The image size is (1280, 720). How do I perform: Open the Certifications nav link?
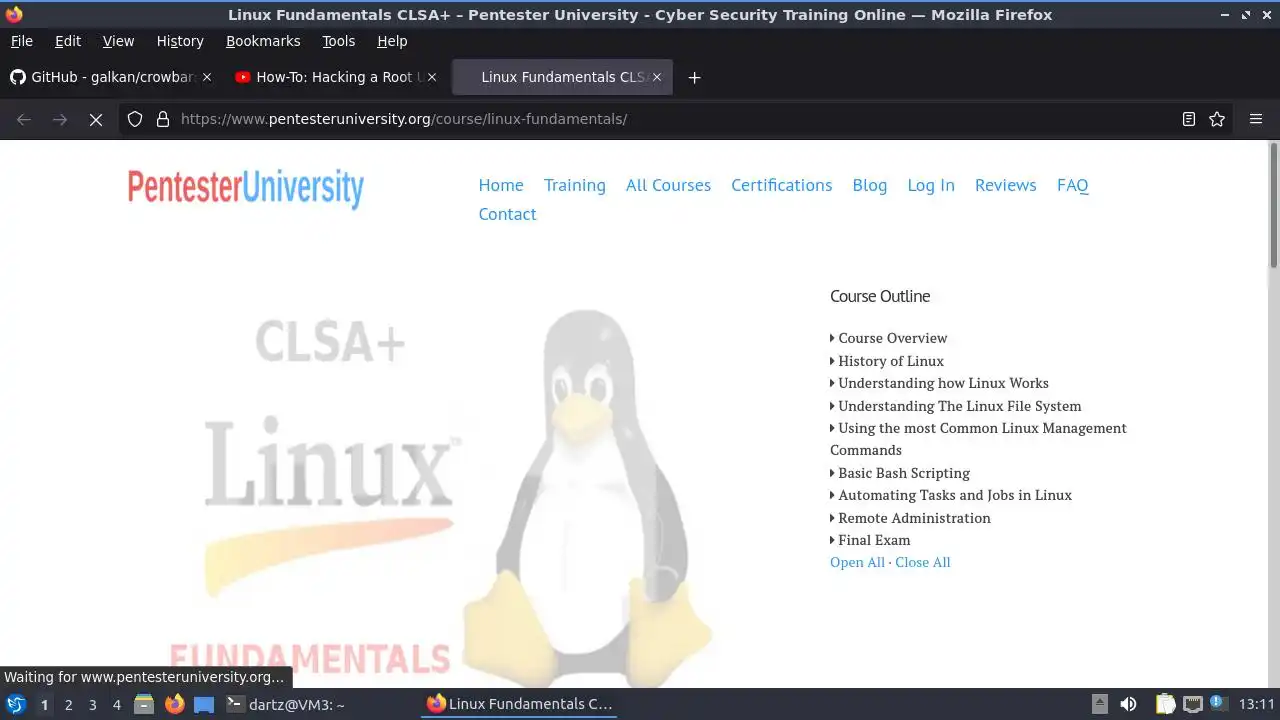point(781,185)
